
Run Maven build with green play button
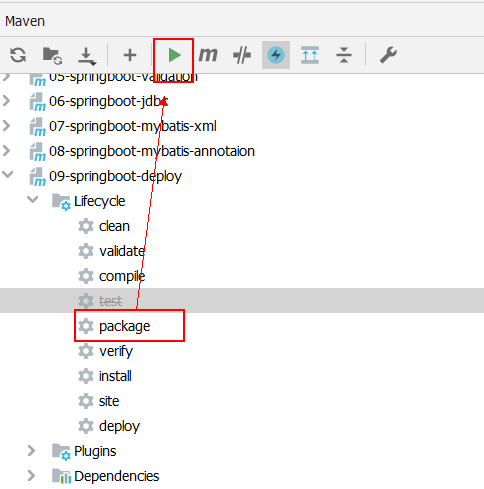coord(174,55)
